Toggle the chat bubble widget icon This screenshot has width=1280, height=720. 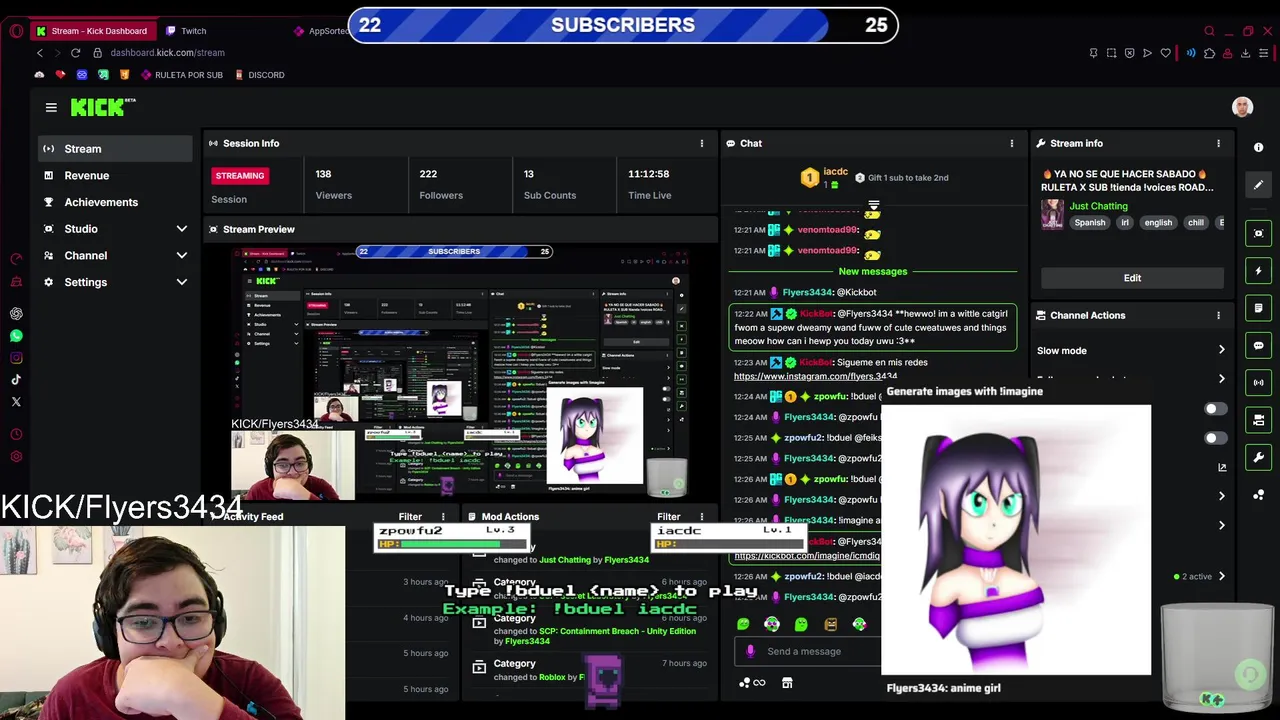click(x=1259, y=345)
